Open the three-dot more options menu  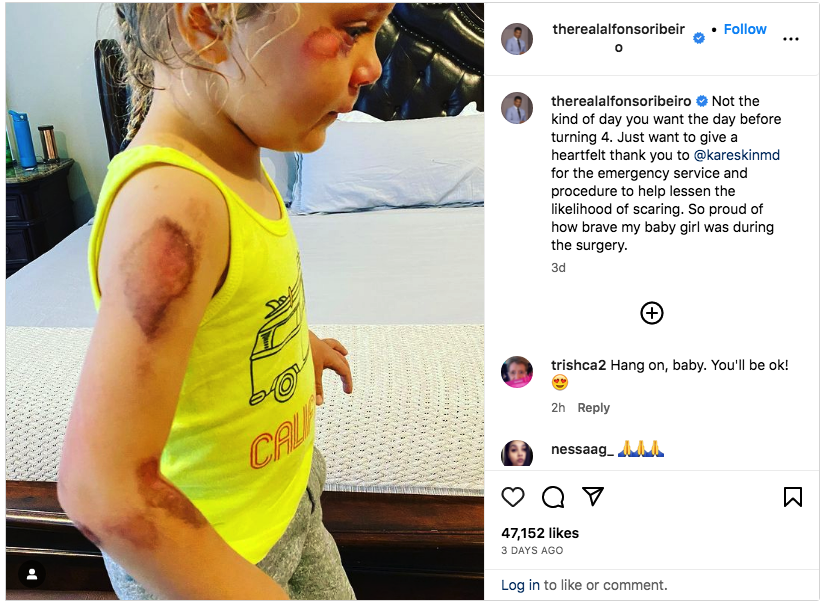[790, 39]
